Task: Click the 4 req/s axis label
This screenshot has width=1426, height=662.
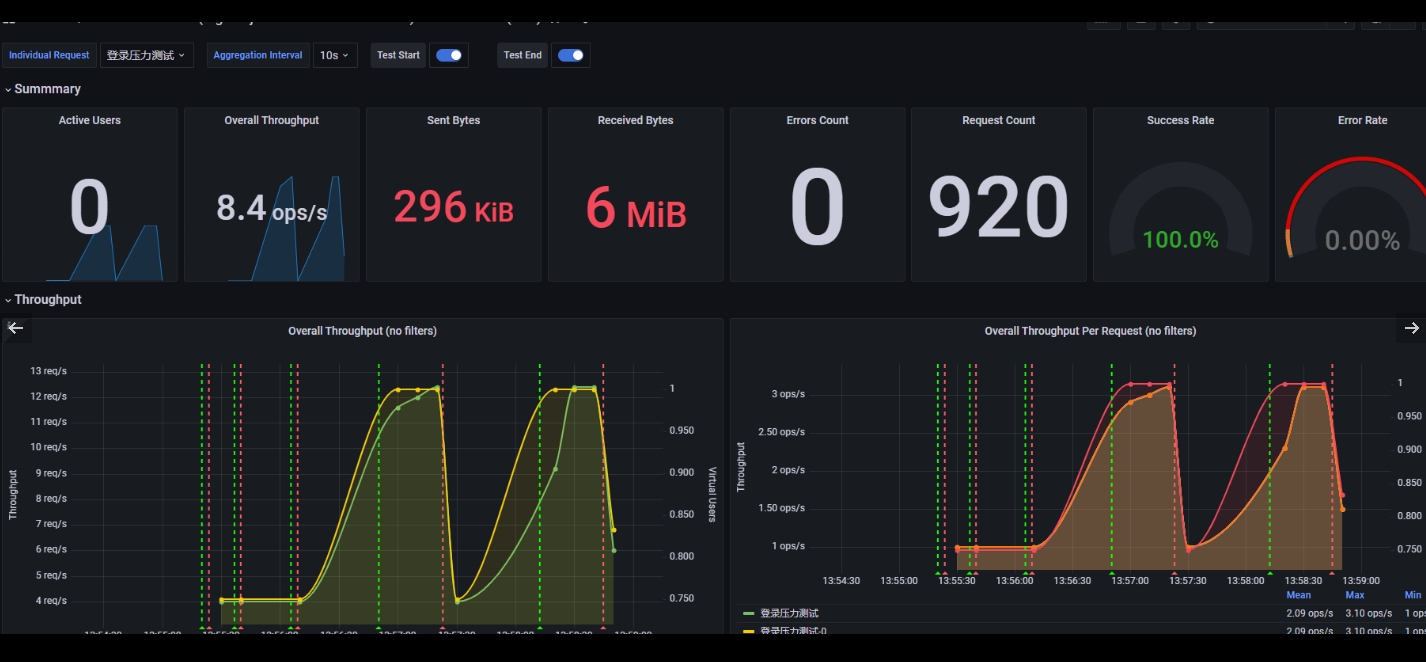Action: click(x=52, y=601)
